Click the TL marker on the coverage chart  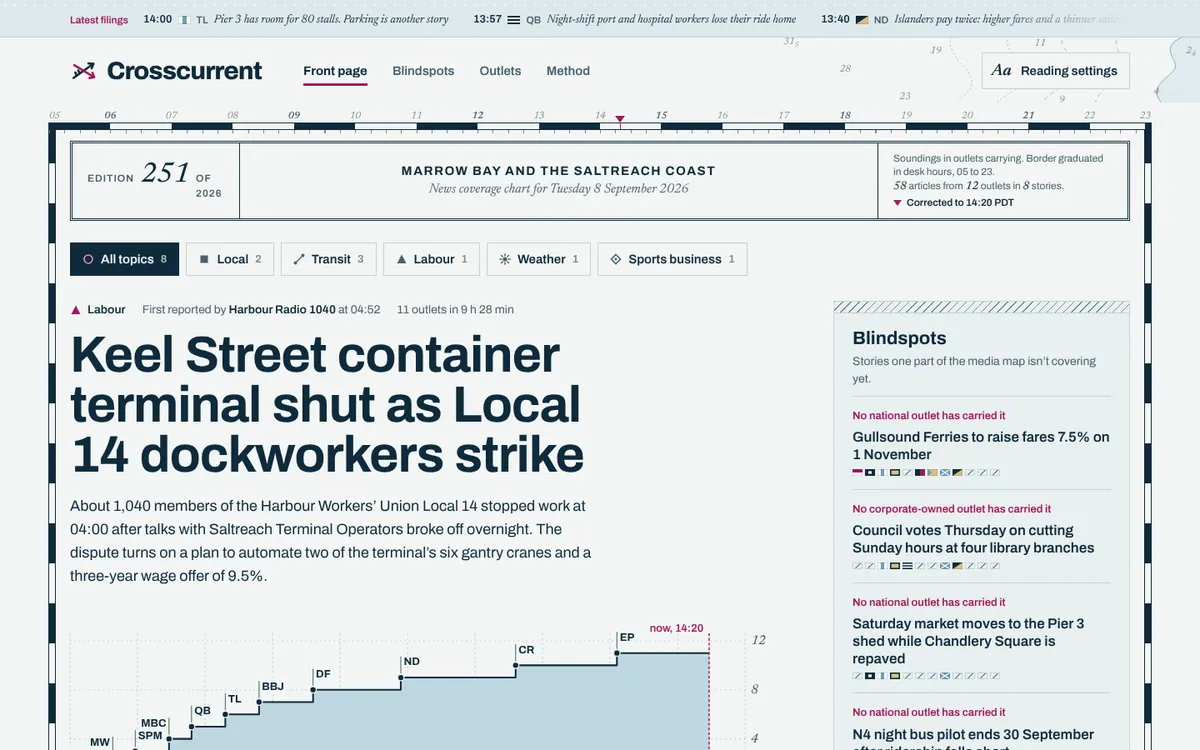tap(225, 715)
